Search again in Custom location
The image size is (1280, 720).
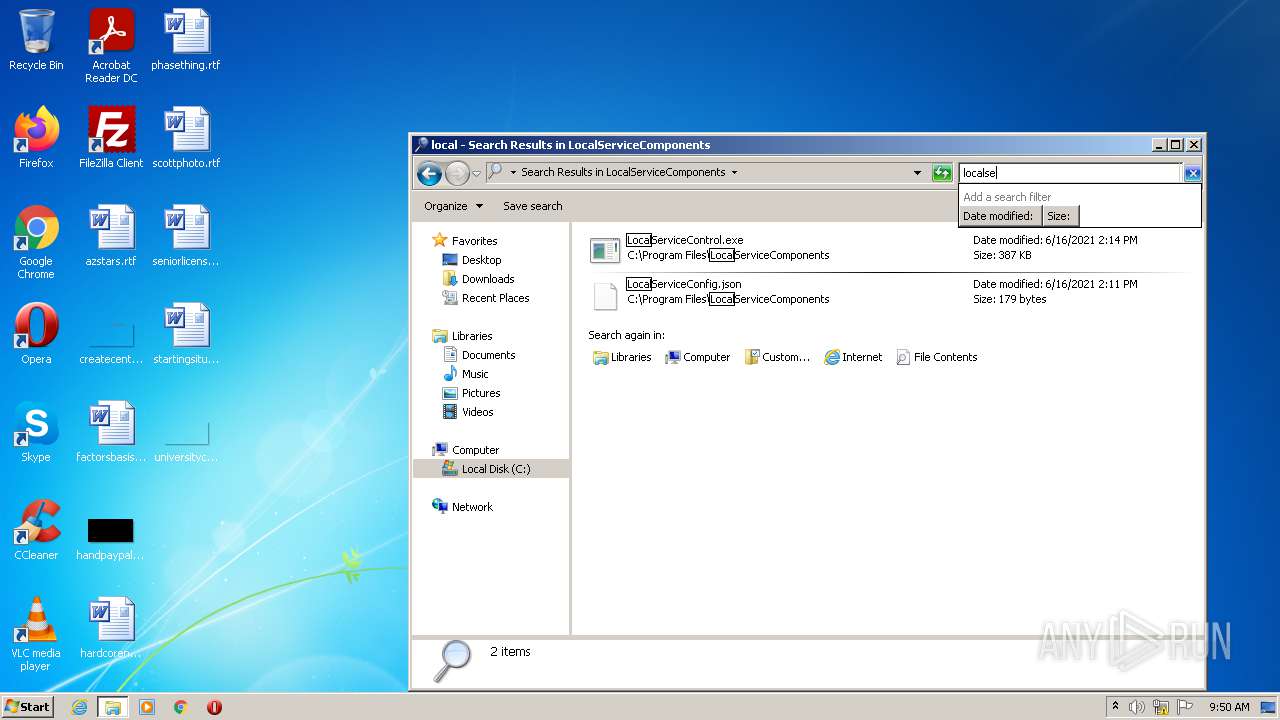[x=777, y=357]
